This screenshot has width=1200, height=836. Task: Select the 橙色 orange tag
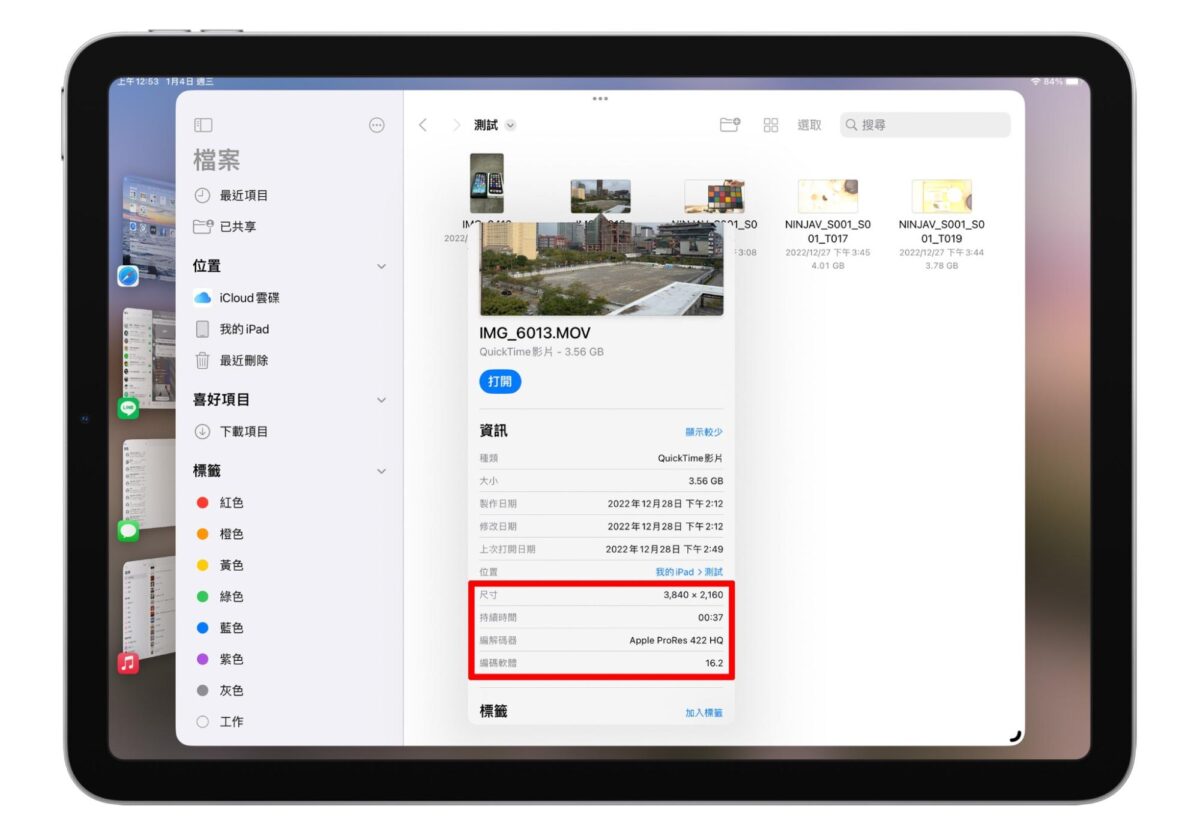pos(221,534)
